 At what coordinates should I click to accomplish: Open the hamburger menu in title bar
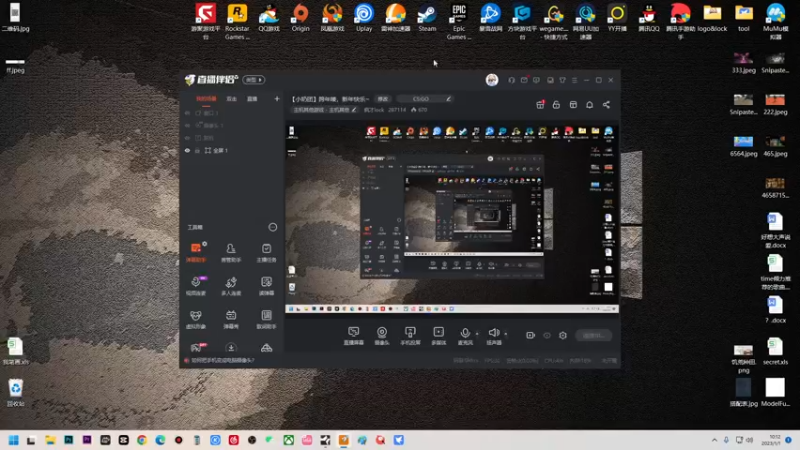coord(574,80)
